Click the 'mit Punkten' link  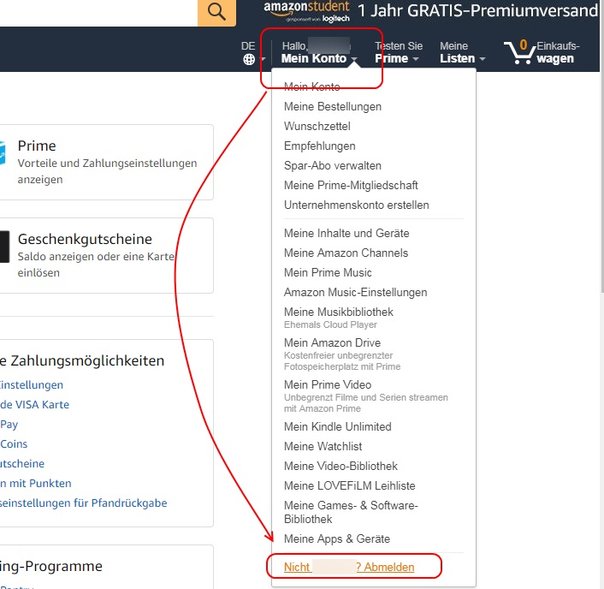(36, 483)
